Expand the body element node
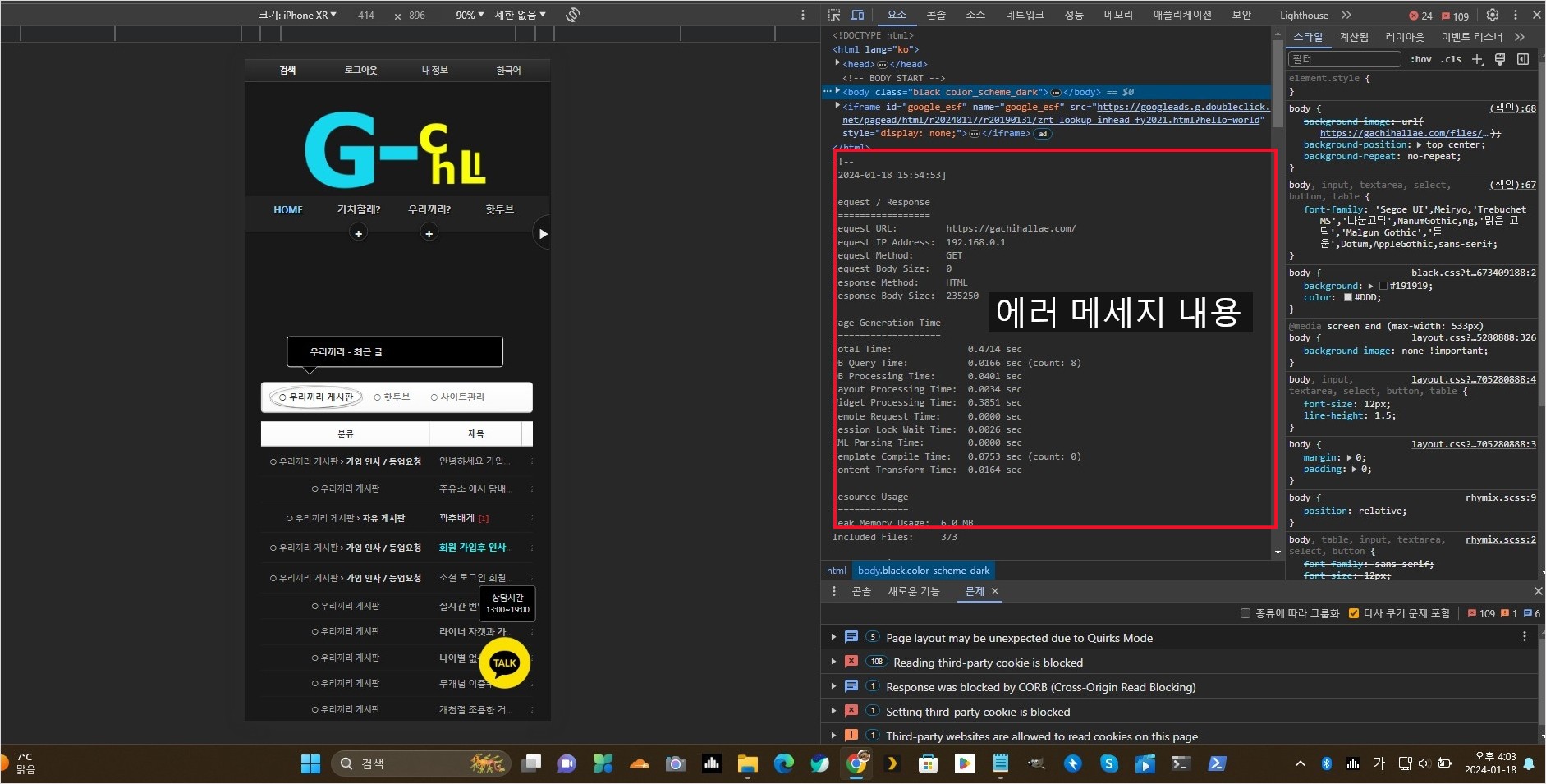1546x784 pixels. click(837, 91)
